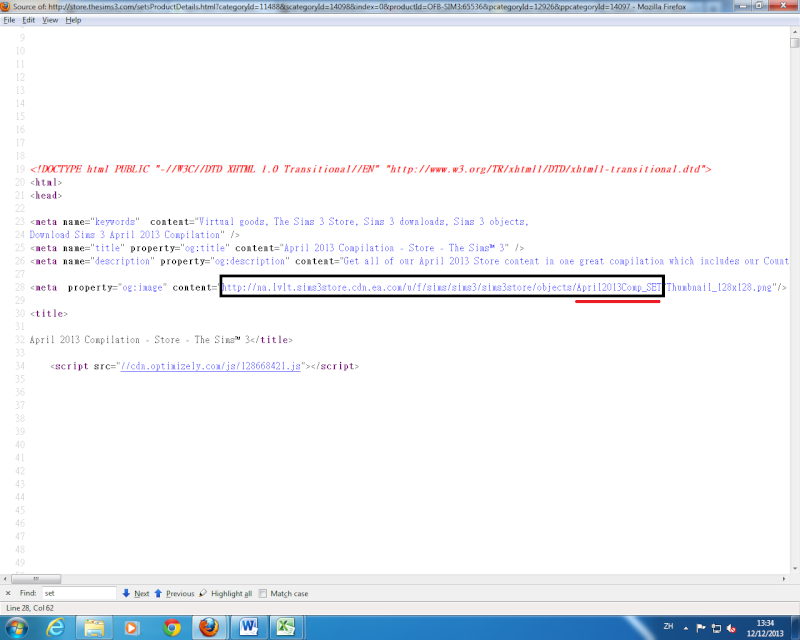Click the horizontal scrollbar left arrow
The height and width of the screenshot is (640, 800).
coord(5,579)
